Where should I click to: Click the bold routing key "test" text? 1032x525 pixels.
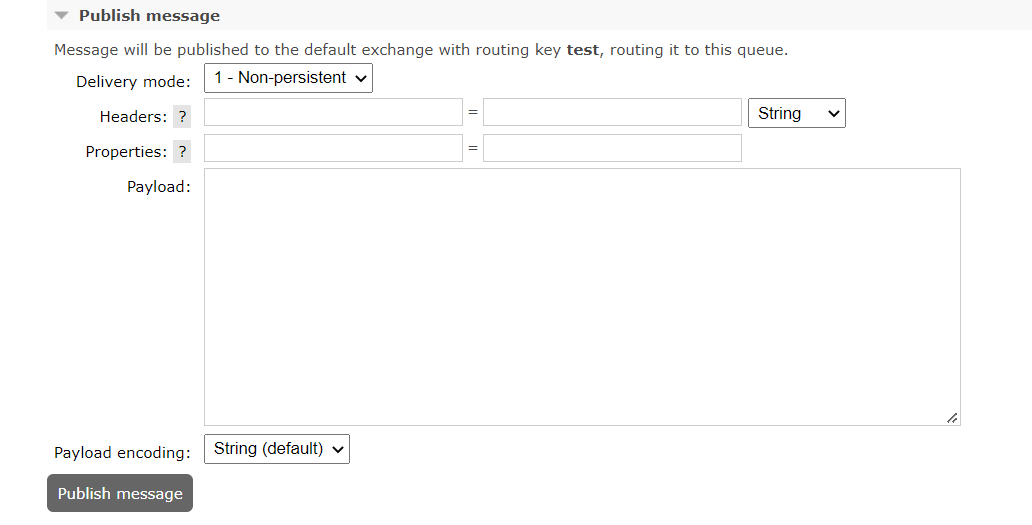(x=582, y=50)
